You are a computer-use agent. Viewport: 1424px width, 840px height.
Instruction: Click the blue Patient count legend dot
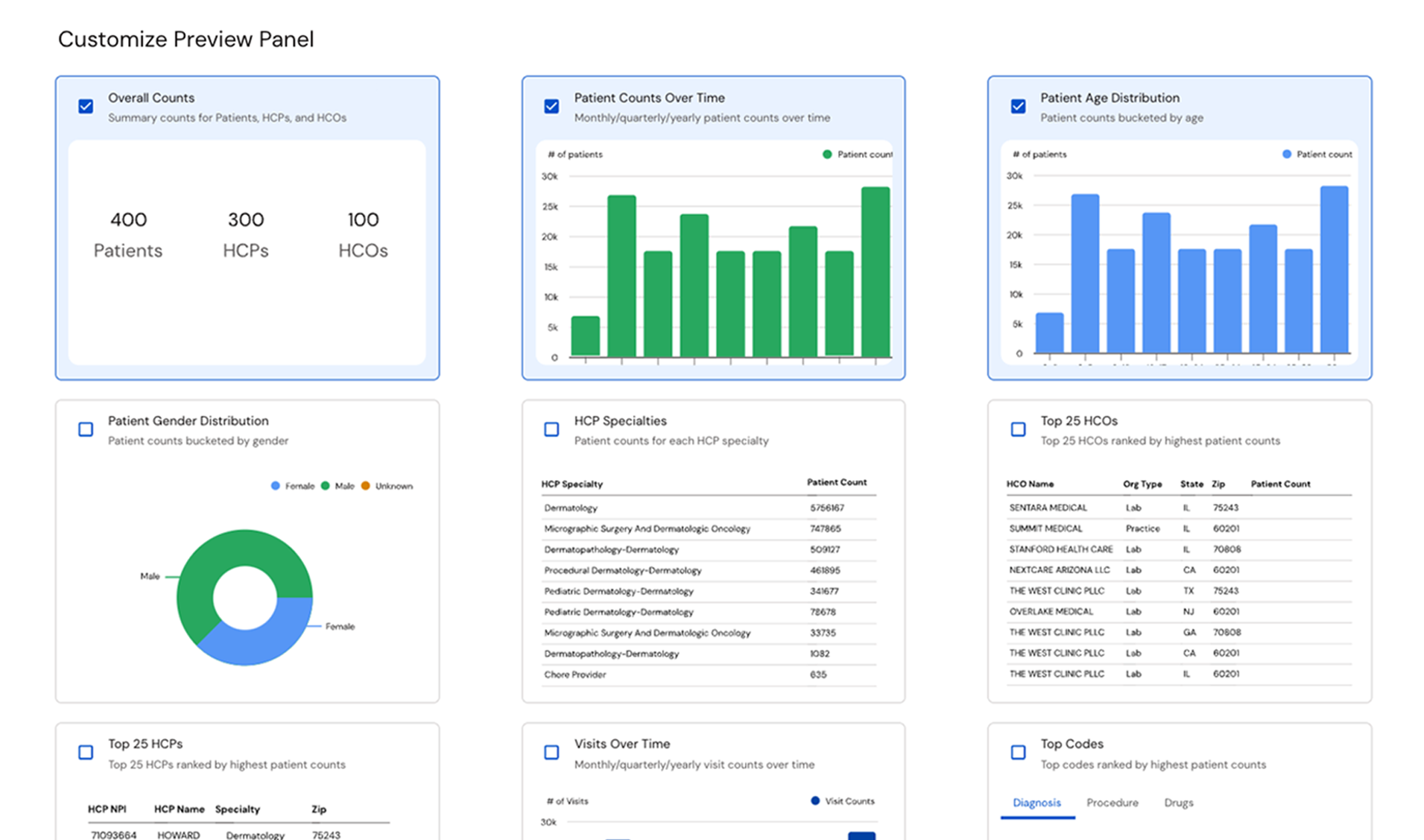point(1286,154)
